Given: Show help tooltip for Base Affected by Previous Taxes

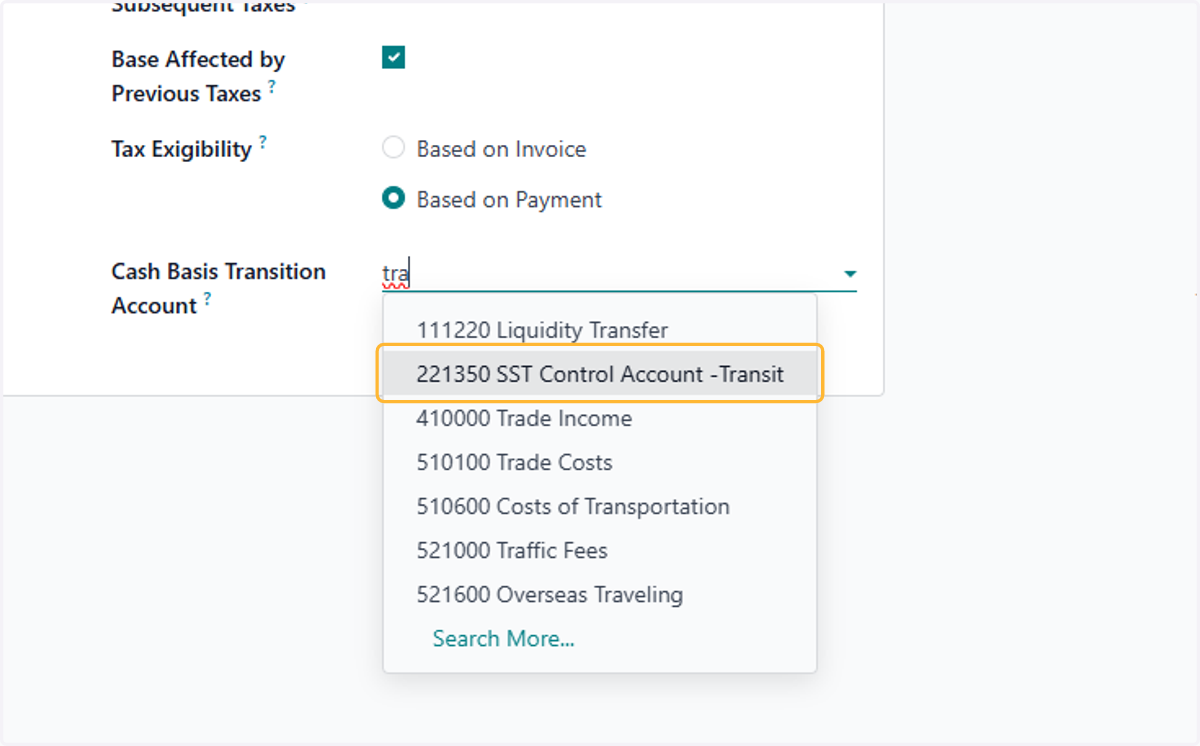Looking at the screenshot, I should (271, 87).
